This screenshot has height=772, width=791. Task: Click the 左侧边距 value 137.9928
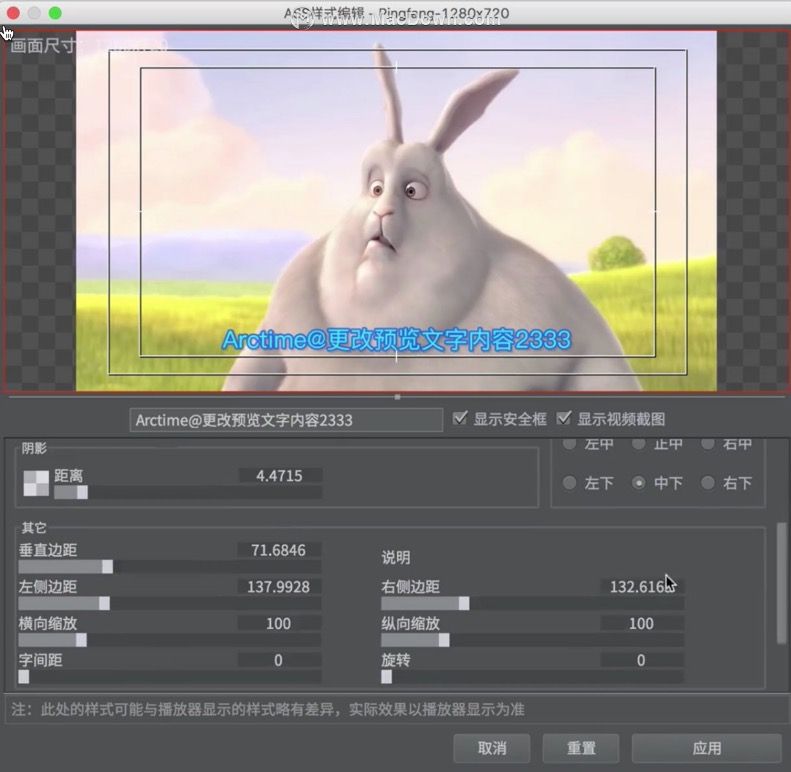(279, 587)
